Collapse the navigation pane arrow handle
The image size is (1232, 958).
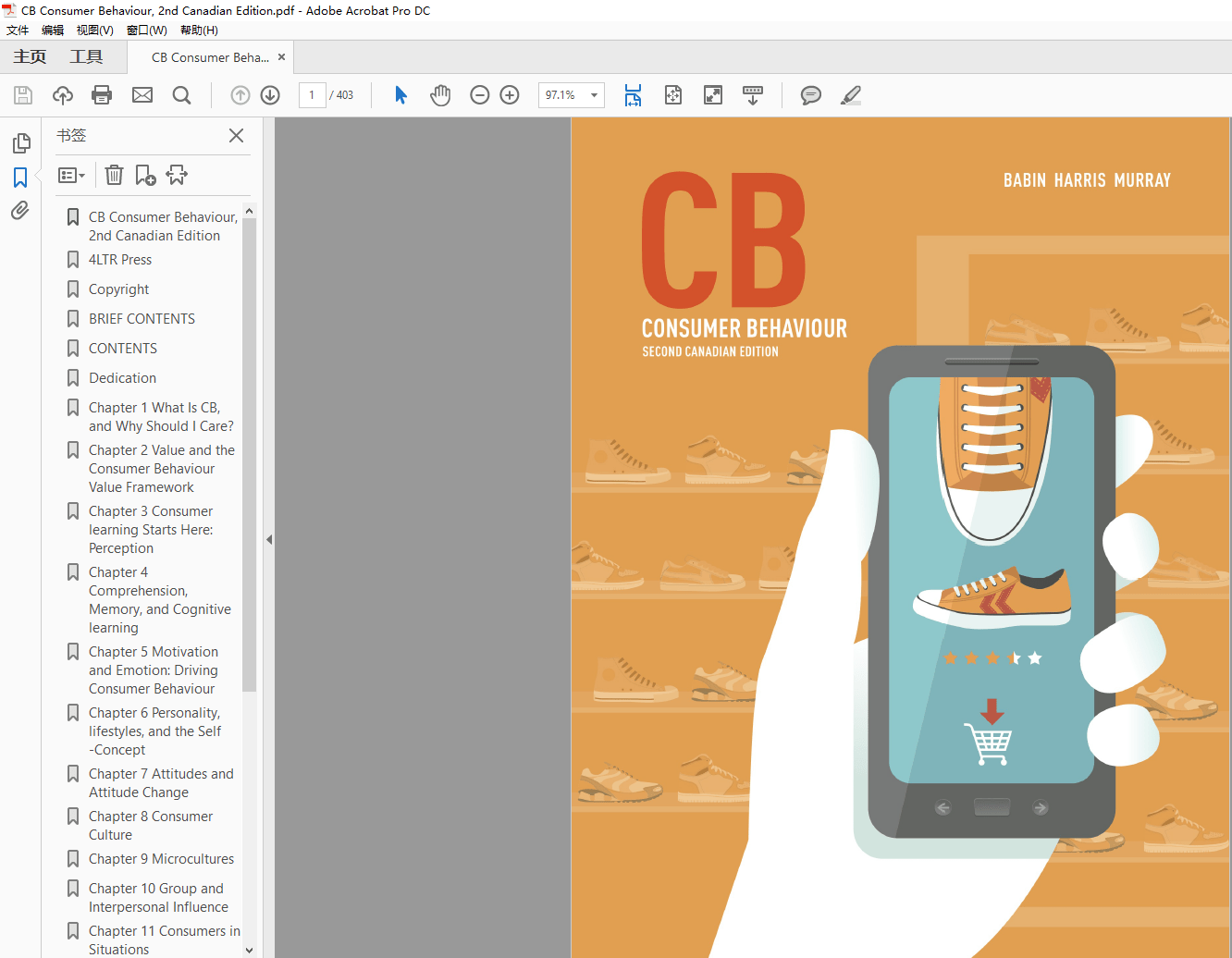pyautogui.click(x=269, y=539)
